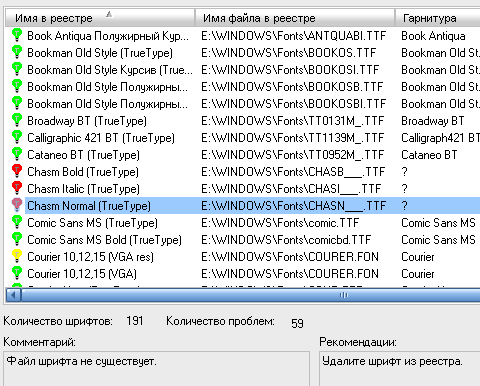
Task: Click green status icon for Book Antiqua row
Action: (x=17, y=35)
